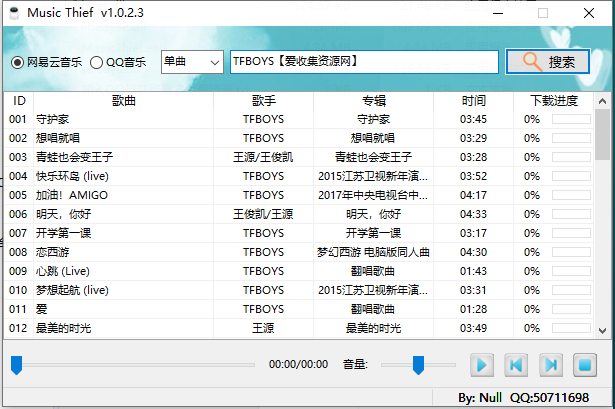The image size is (615, 409).
Task: Click the playback progress slider handle
Action: click(16, 365)
